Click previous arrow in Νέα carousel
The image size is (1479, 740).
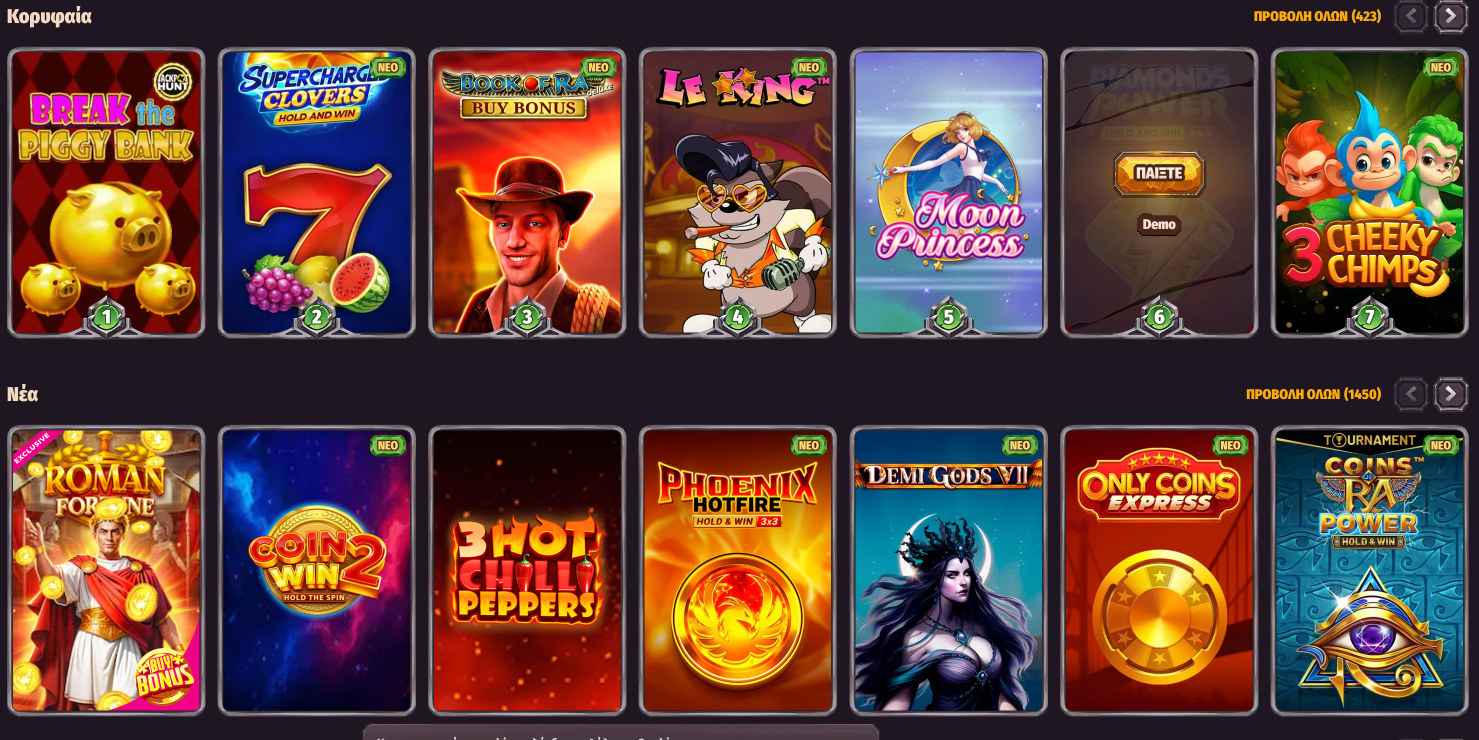(1411, 394)
